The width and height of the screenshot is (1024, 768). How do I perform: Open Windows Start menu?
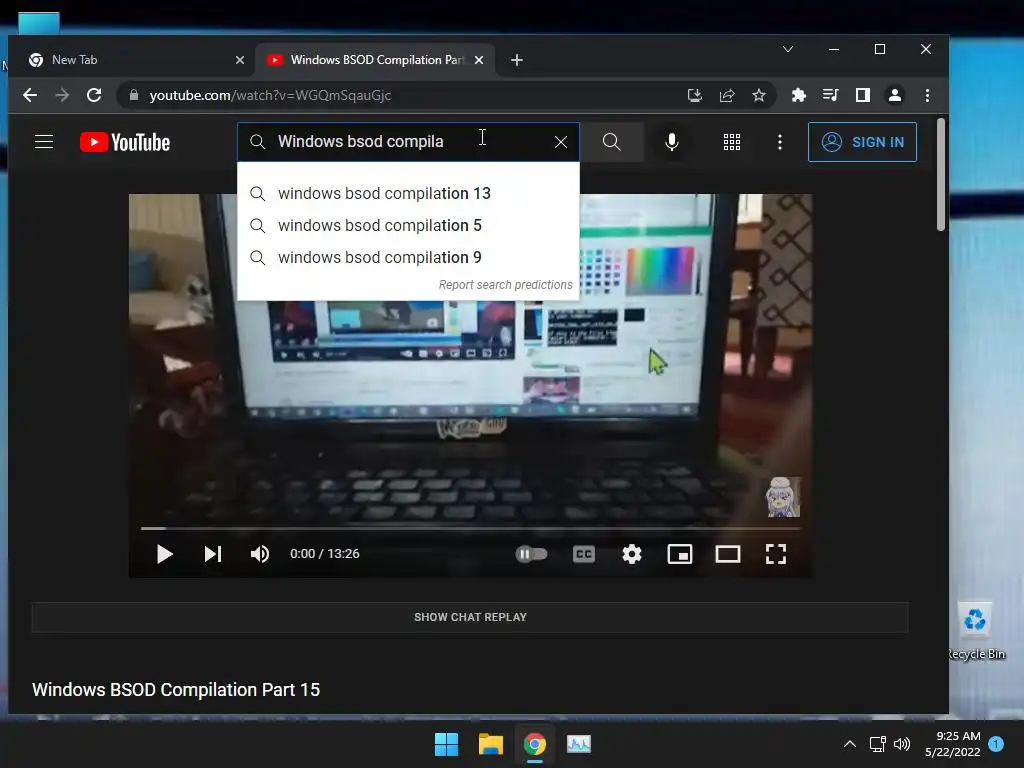(447, 744)
